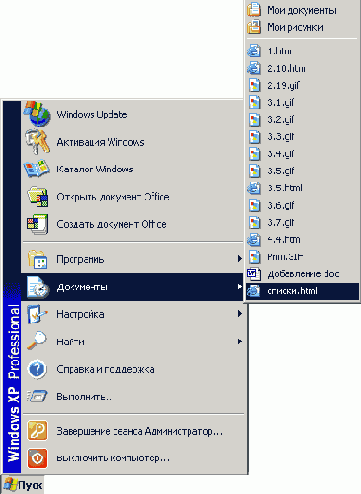Click the Windows Update globe icon
361x494 pixels.
click(37, 114)
